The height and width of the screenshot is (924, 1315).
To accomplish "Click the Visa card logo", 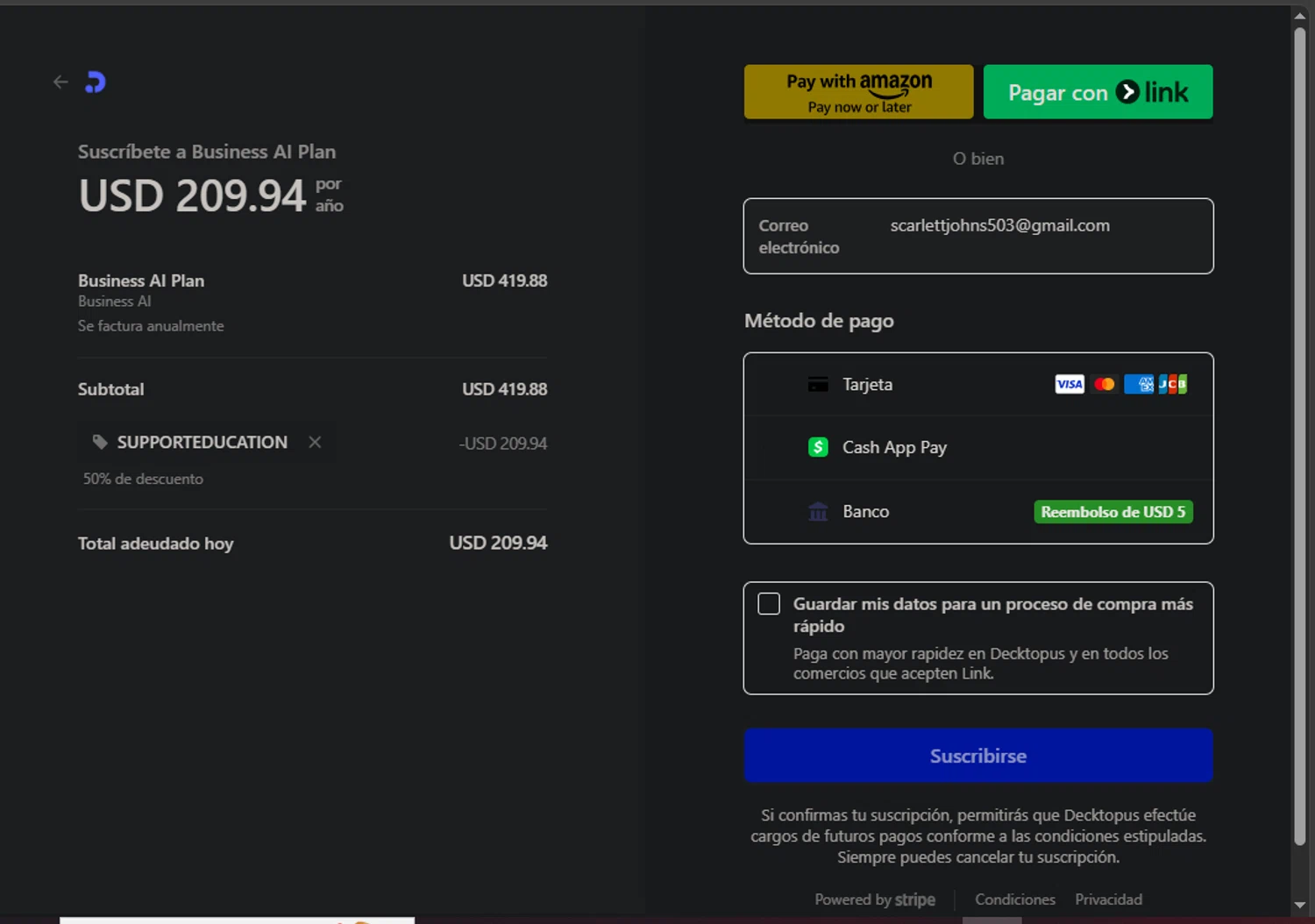I will pyautogui.click(x=1070, y=384).
